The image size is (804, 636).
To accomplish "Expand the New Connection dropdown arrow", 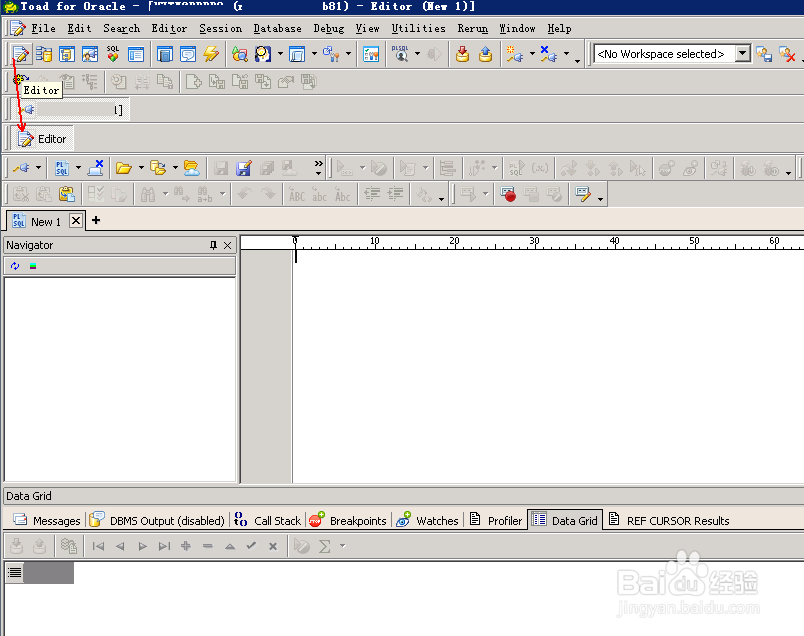I will (x=532, y=54).
